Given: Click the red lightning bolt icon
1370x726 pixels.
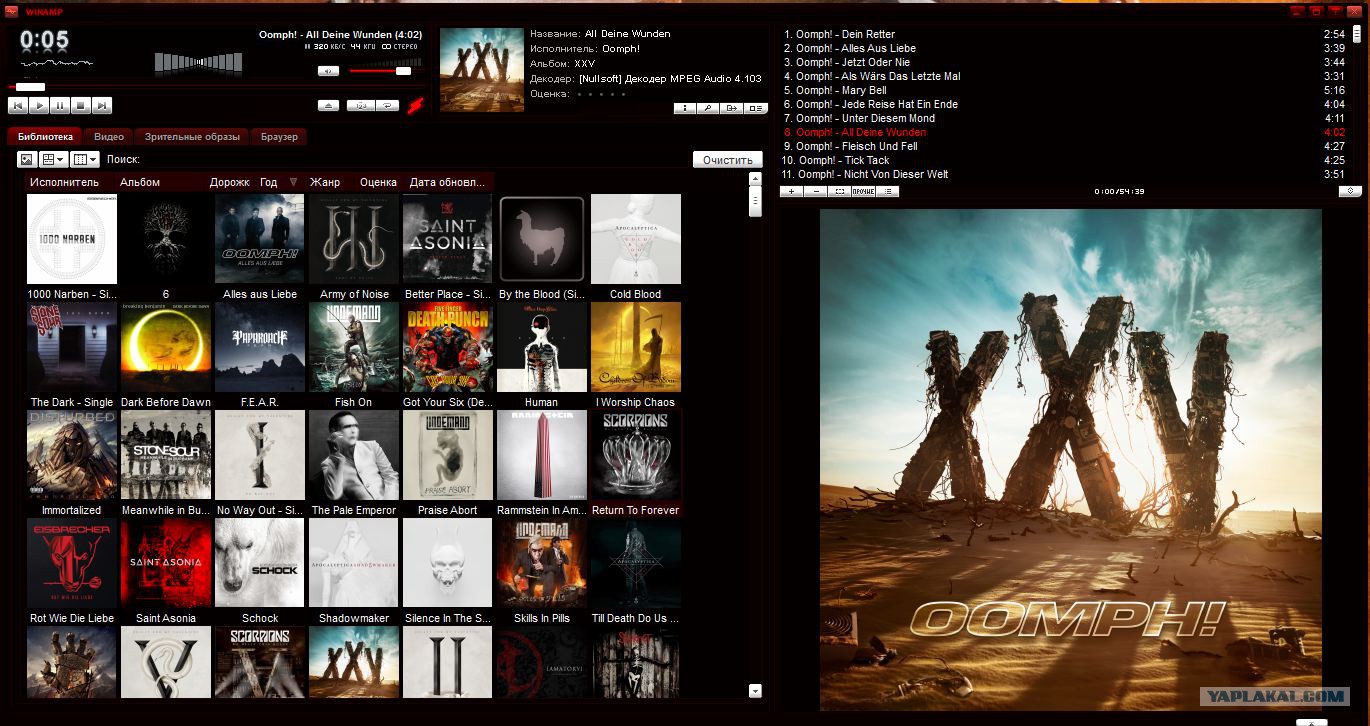Looking at the screenshot, I should pos(415,105).
